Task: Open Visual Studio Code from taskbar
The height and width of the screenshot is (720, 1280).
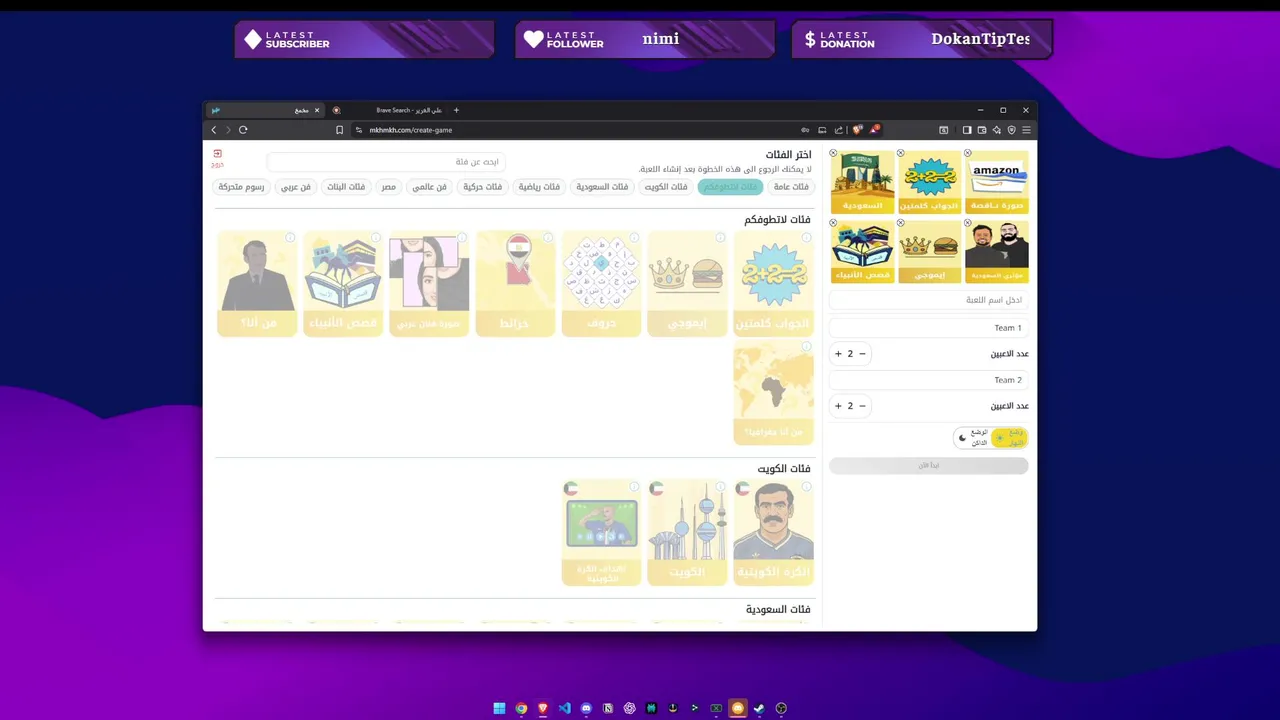Action: coord(565,708)
